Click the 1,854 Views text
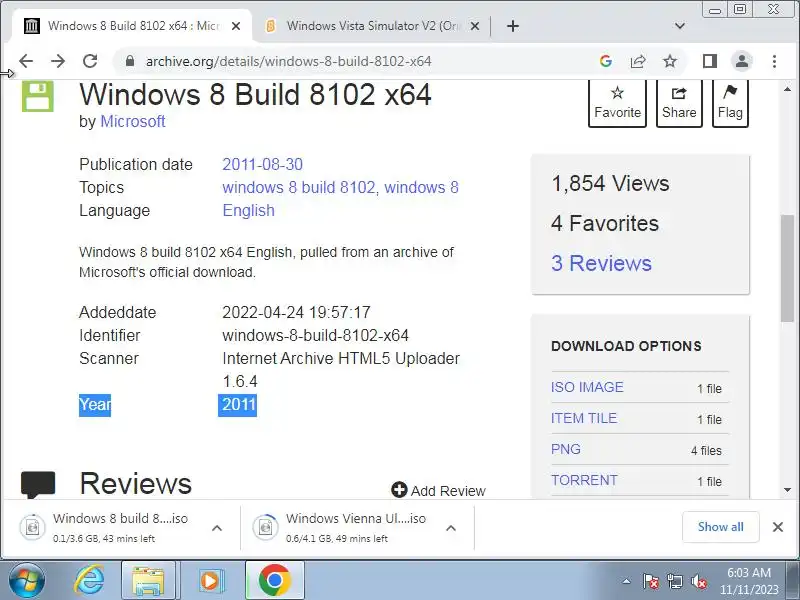 point(610,184)
